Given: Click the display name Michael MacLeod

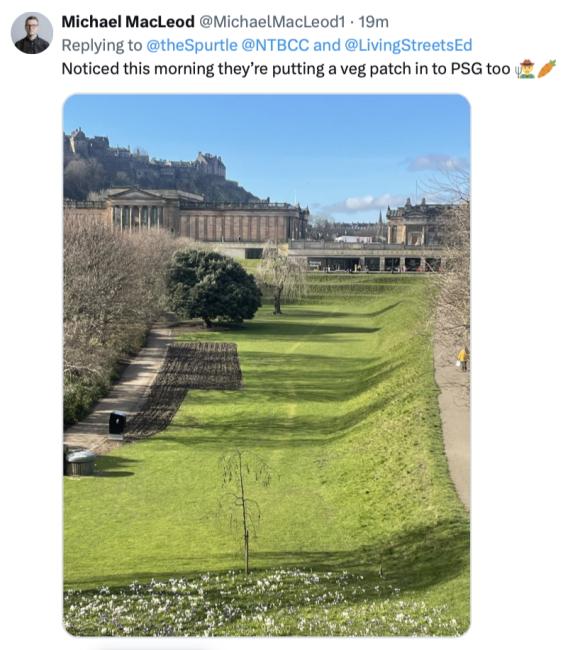Looking at the screenshot, I should (128, 22).
